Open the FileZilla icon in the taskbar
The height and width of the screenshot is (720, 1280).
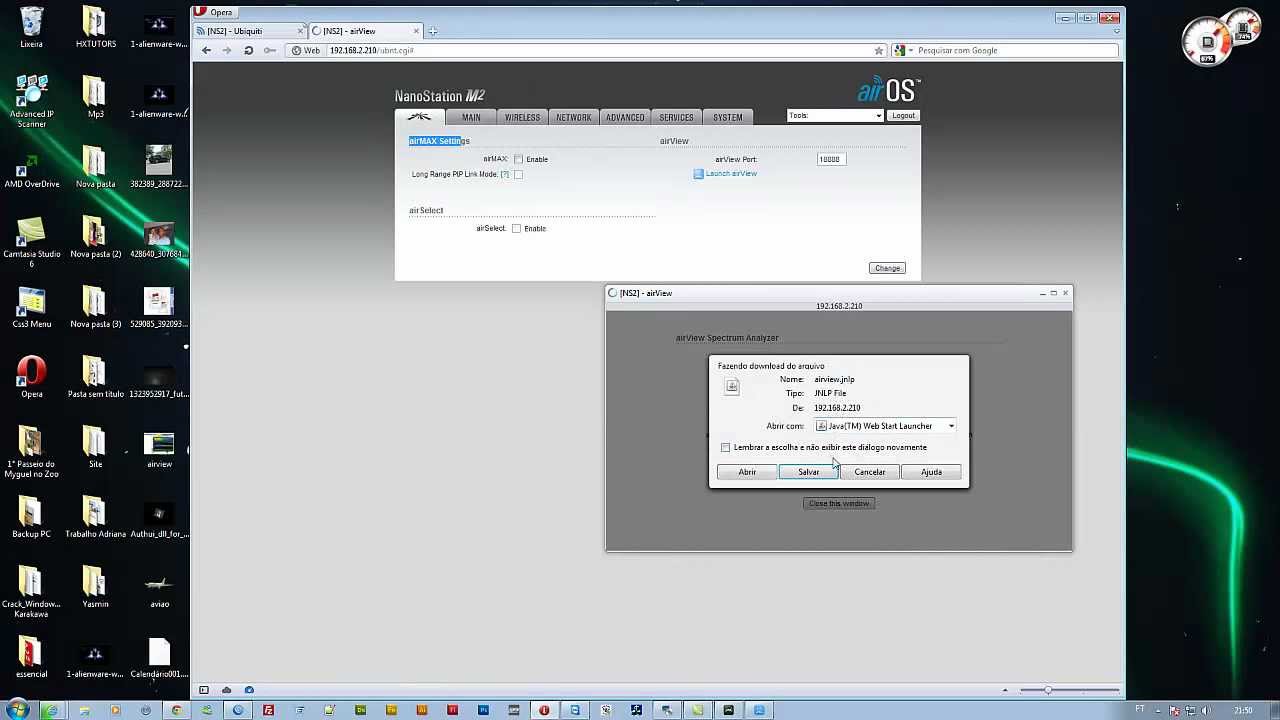click(x=268, y=710)
